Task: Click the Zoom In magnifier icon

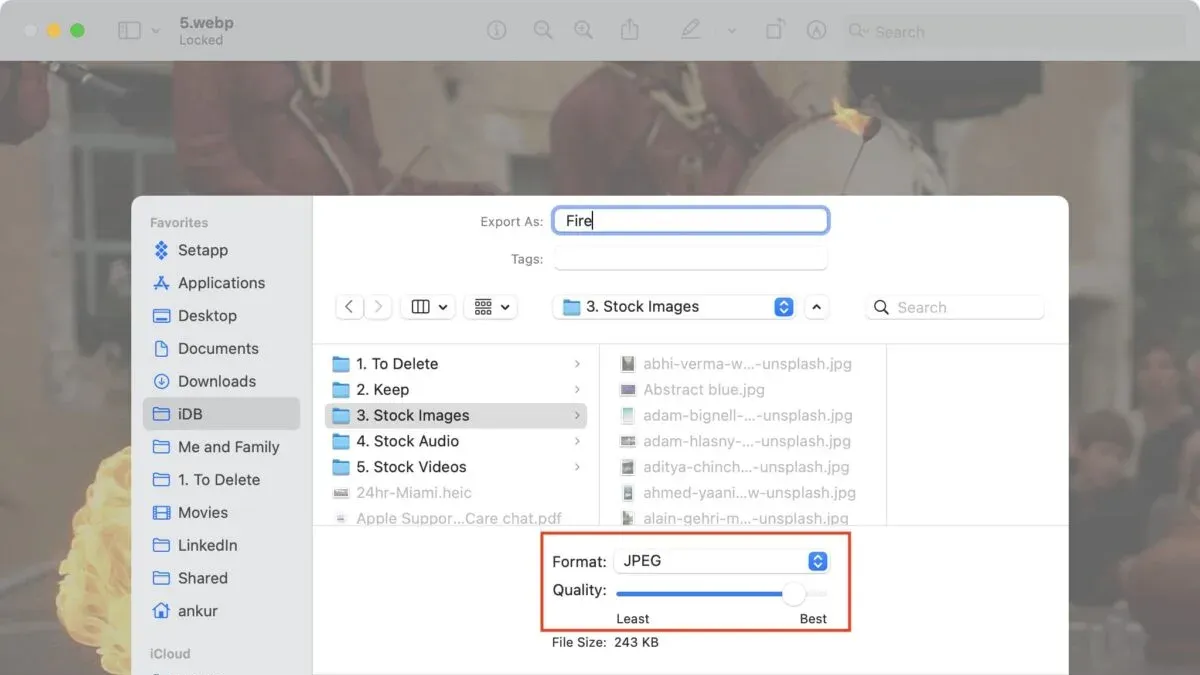Action: (583, 31)
